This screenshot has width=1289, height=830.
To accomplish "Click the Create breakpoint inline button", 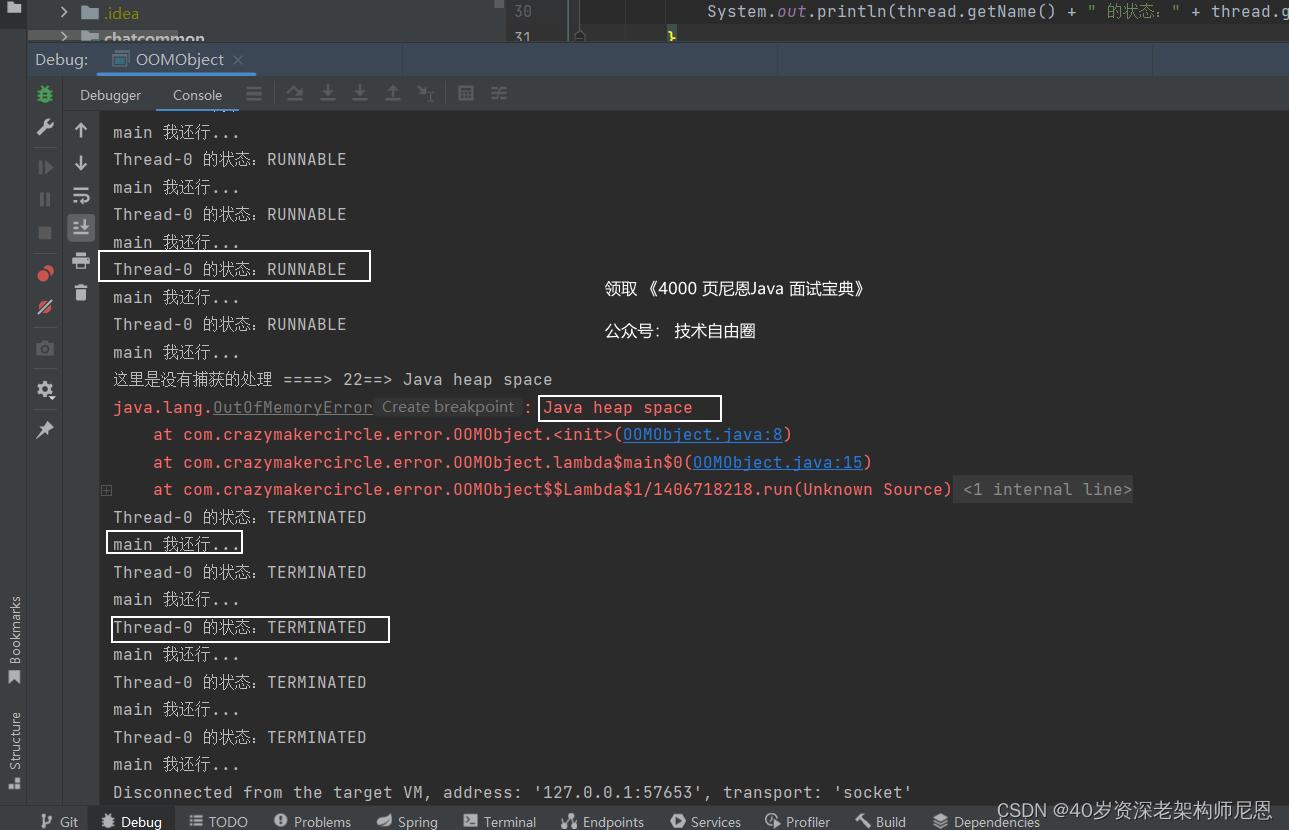I will (x=447, y=407).
